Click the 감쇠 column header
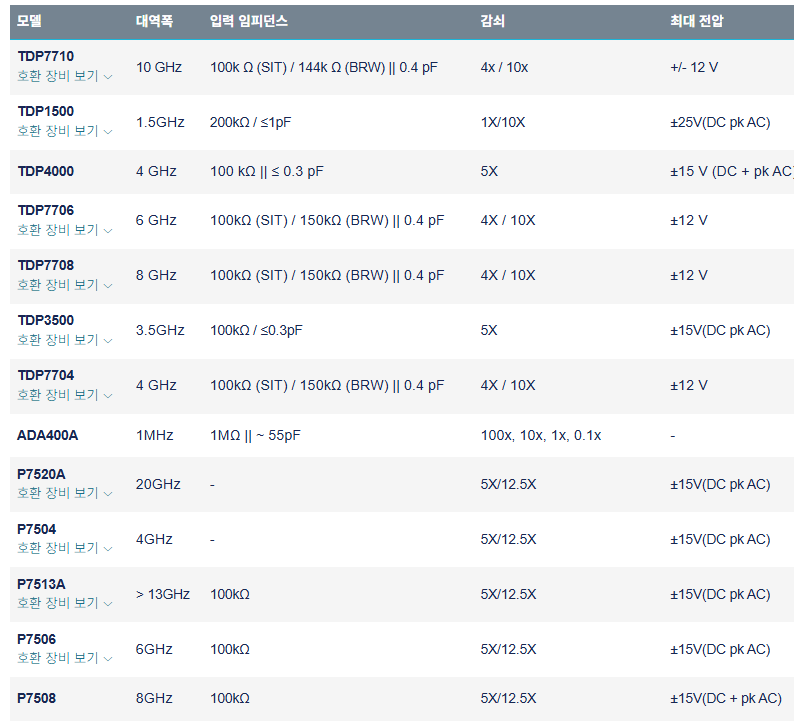 click(492, 21)
